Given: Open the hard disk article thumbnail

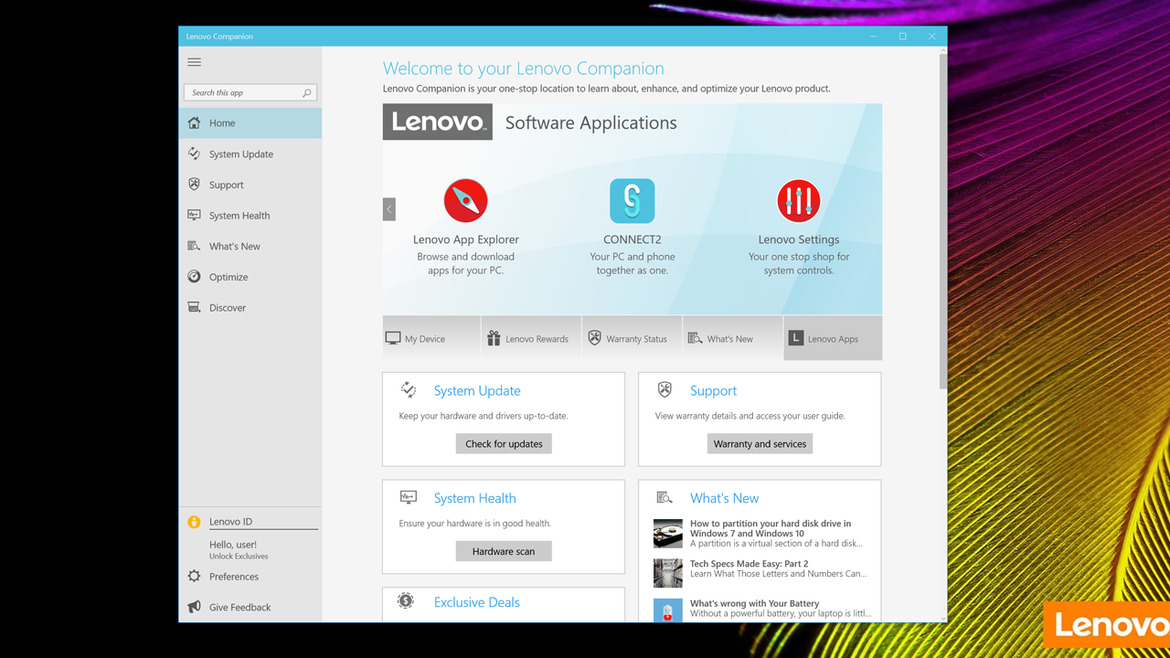Looking at the screenshot, I should point(668,533).
